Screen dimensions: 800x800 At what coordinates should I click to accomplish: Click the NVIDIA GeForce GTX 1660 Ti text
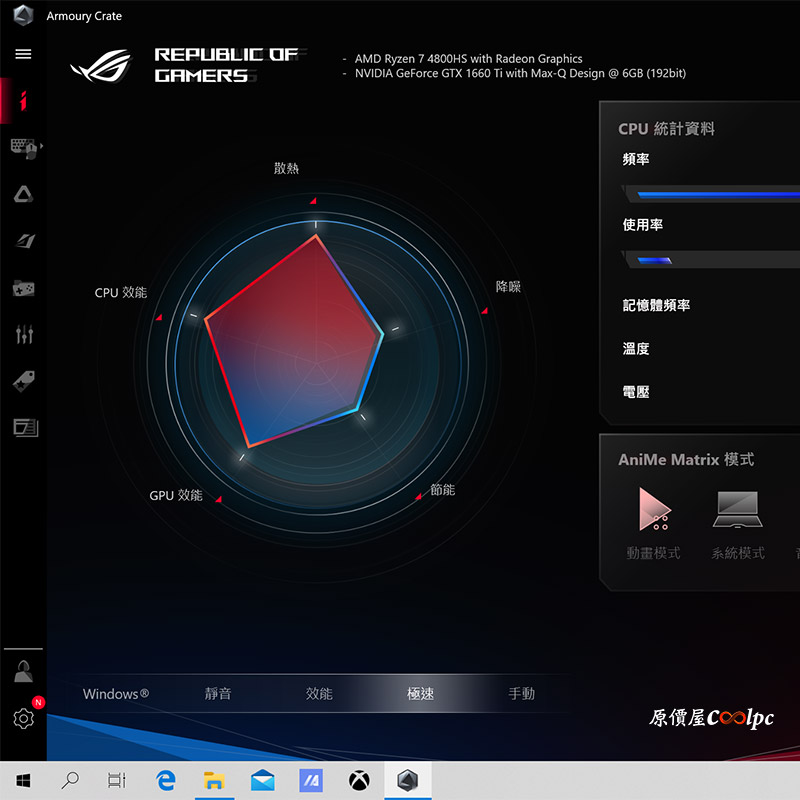coord(520,73)
